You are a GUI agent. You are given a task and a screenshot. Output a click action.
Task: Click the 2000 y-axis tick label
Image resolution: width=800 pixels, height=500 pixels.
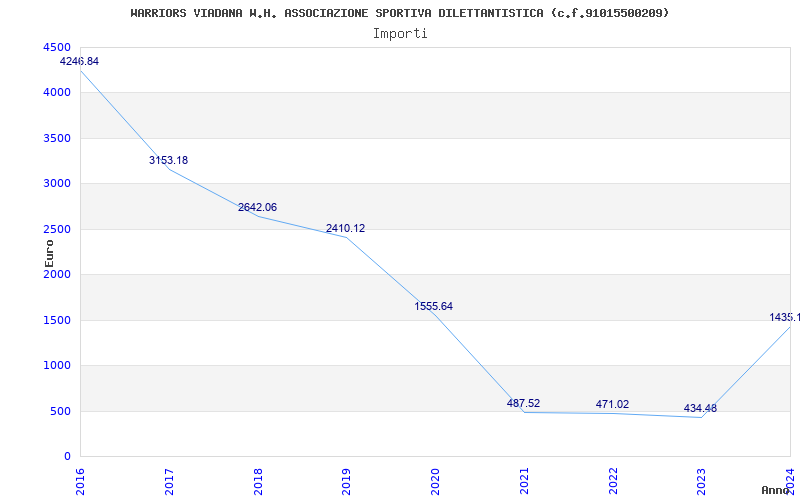tap(57, 274)
